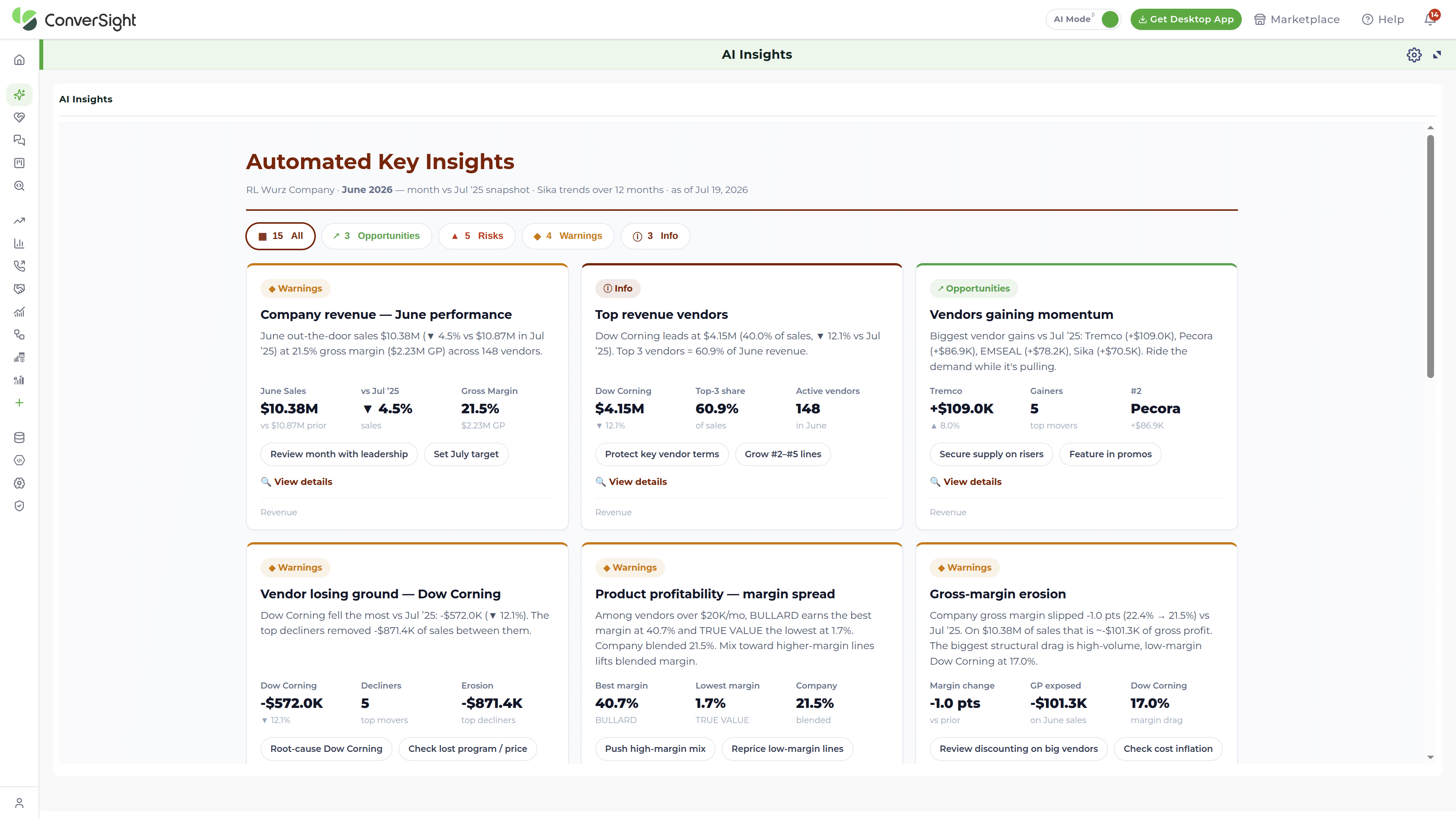The height and width of the screenshot is (819, 1456).
Task: Select the 15 All filter tab
Action: [x=280, y=236]
